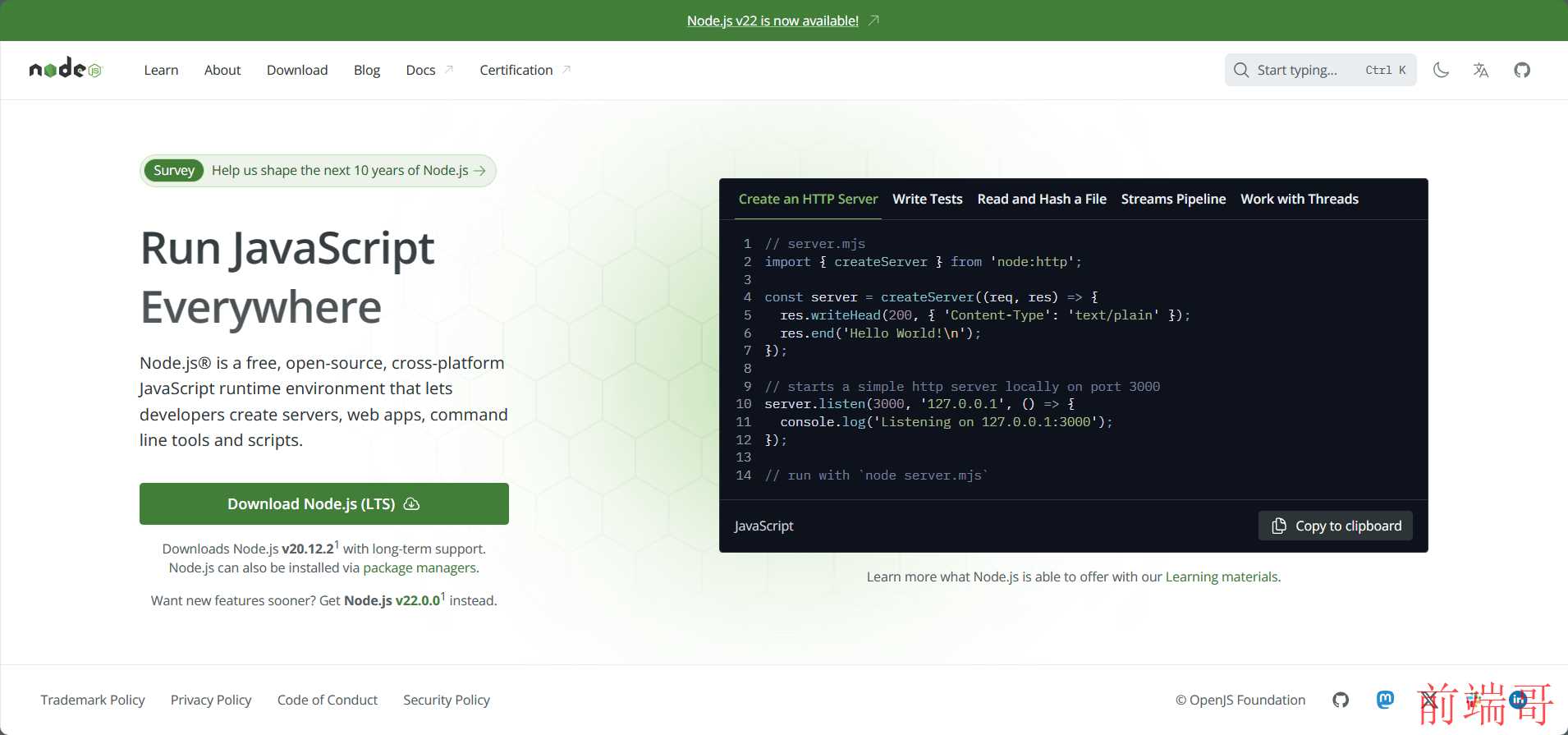
Task: Click the Run JavaScript Everywhere heading
Action: point(287,278)
